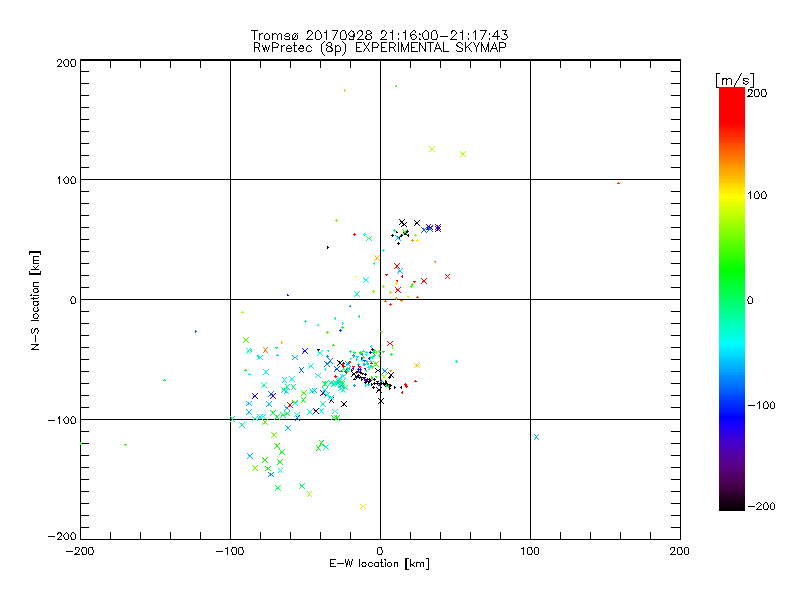Select the orange dot at the very top of the plot
The width and height of the screenshot is (800, 600).
[345, 91]
